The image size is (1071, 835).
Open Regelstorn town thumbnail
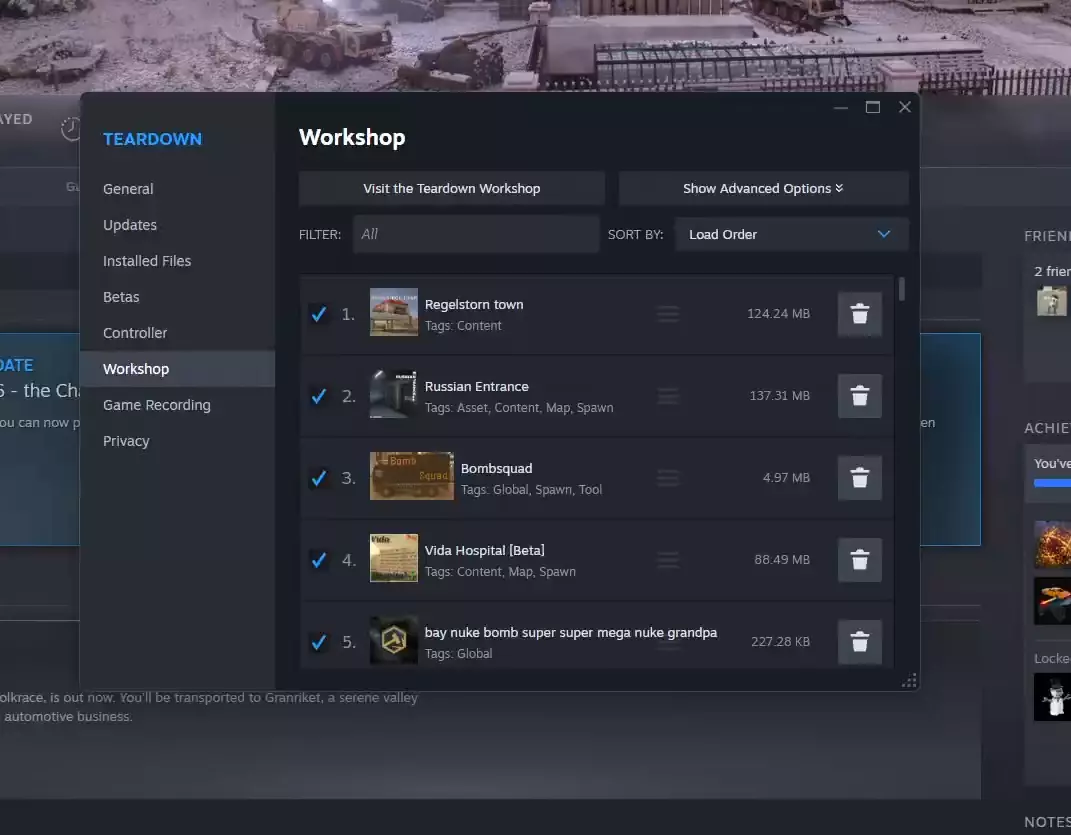click(393, 312)
